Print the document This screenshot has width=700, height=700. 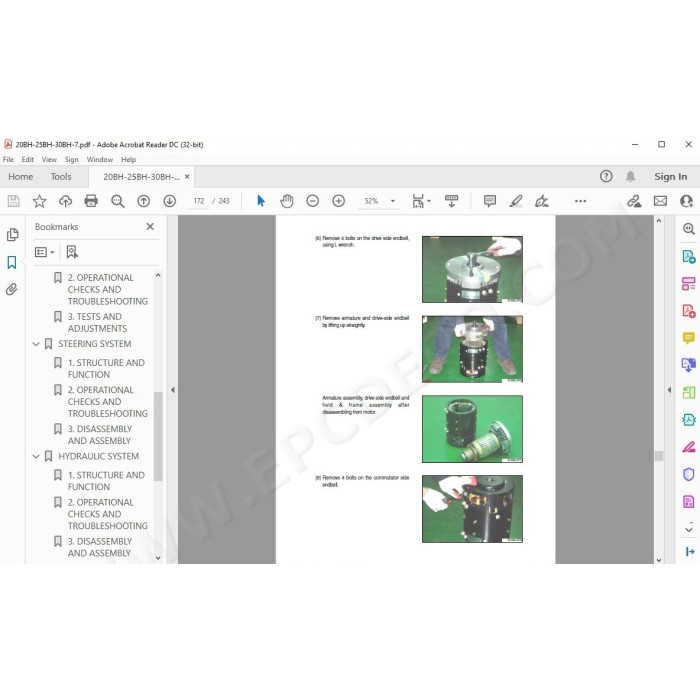click(91, 201)
